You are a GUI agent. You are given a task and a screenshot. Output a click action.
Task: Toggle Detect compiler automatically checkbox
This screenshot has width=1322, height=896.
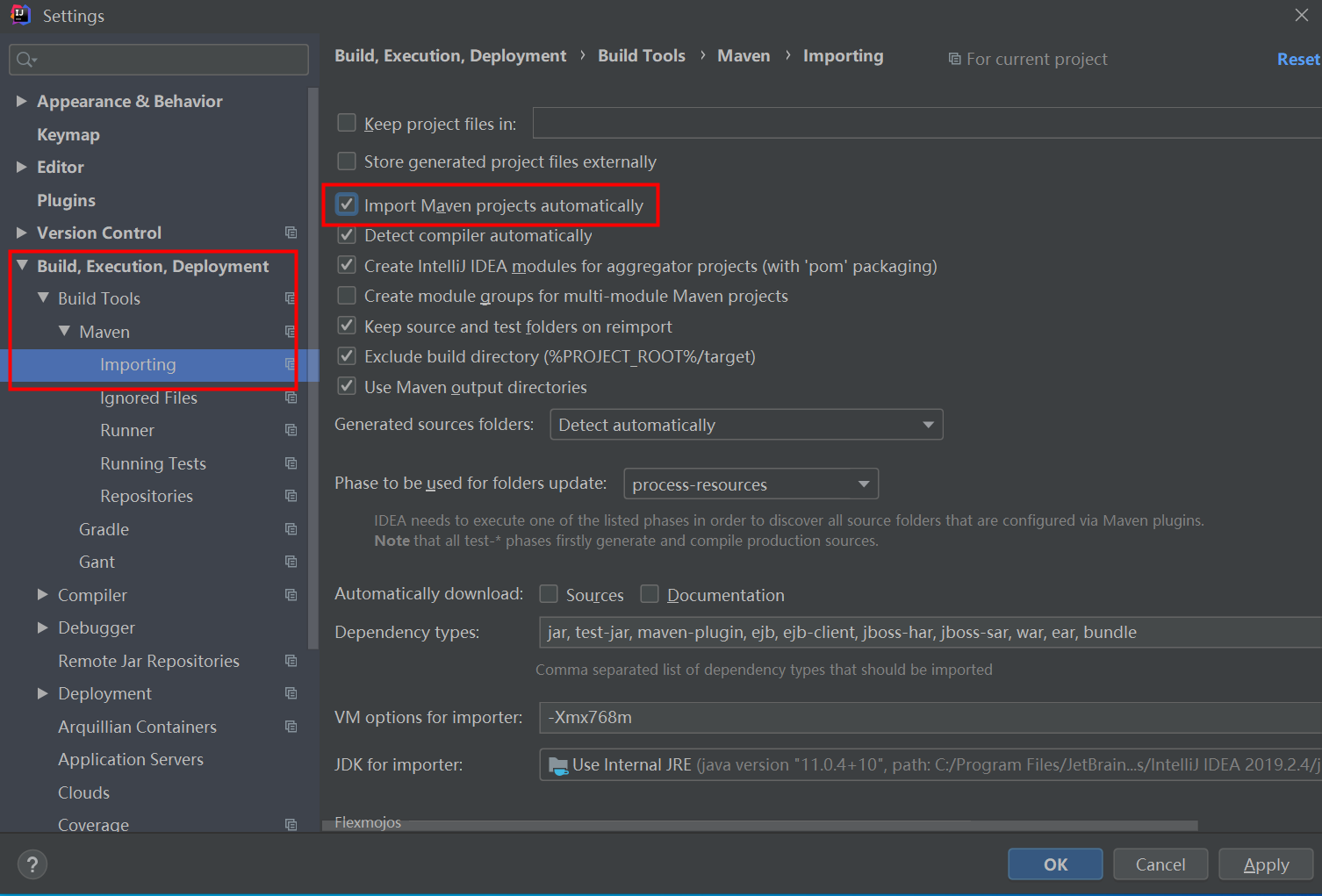point(347,235)
